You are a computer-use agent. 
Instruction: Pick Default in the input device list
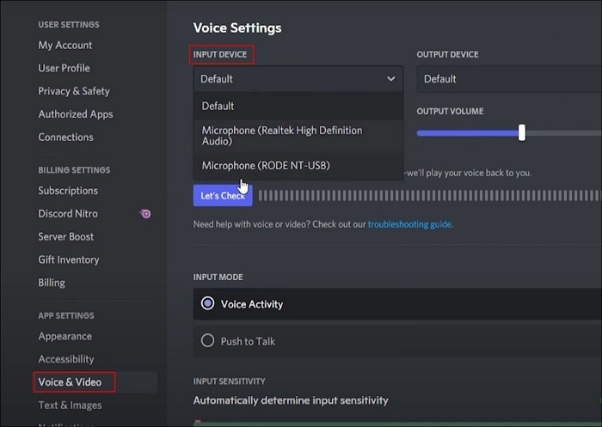(x=218, y=106)
